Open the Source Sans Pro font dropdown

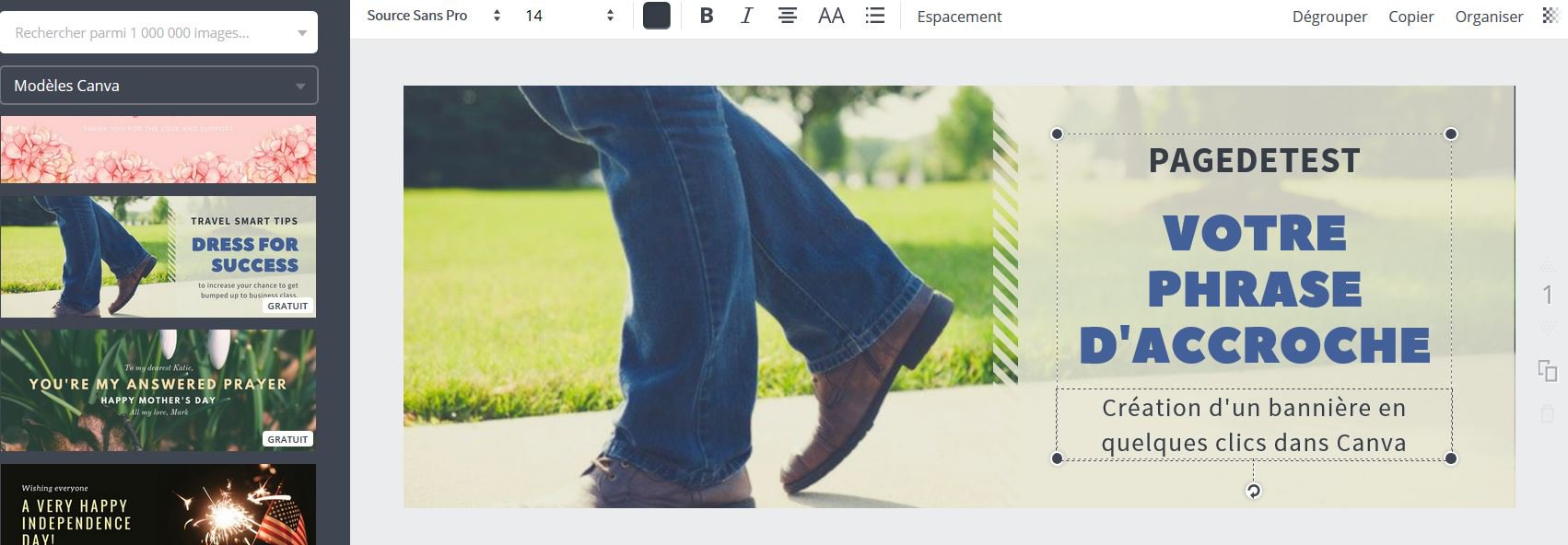point(433,16)
